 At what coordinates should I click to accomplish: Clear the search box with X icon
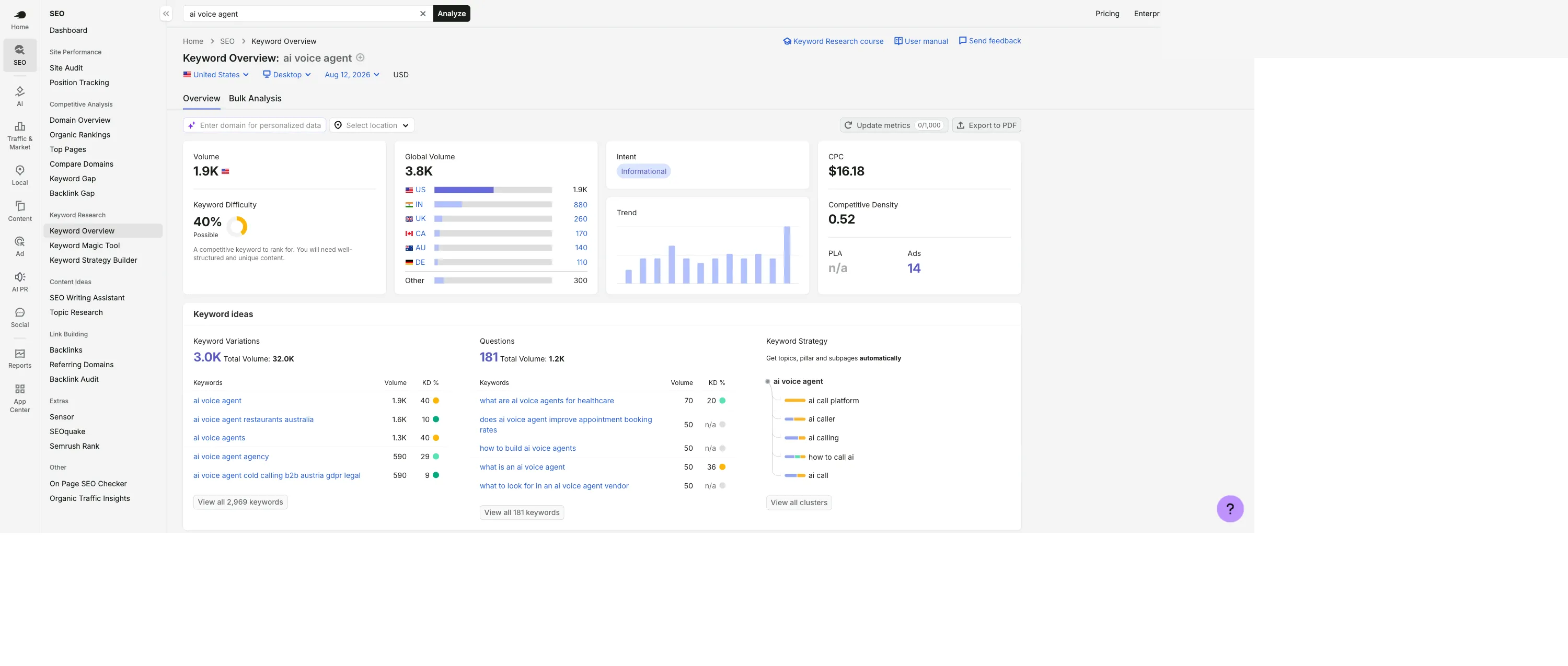pyautogui.click(x=422, y=14)
